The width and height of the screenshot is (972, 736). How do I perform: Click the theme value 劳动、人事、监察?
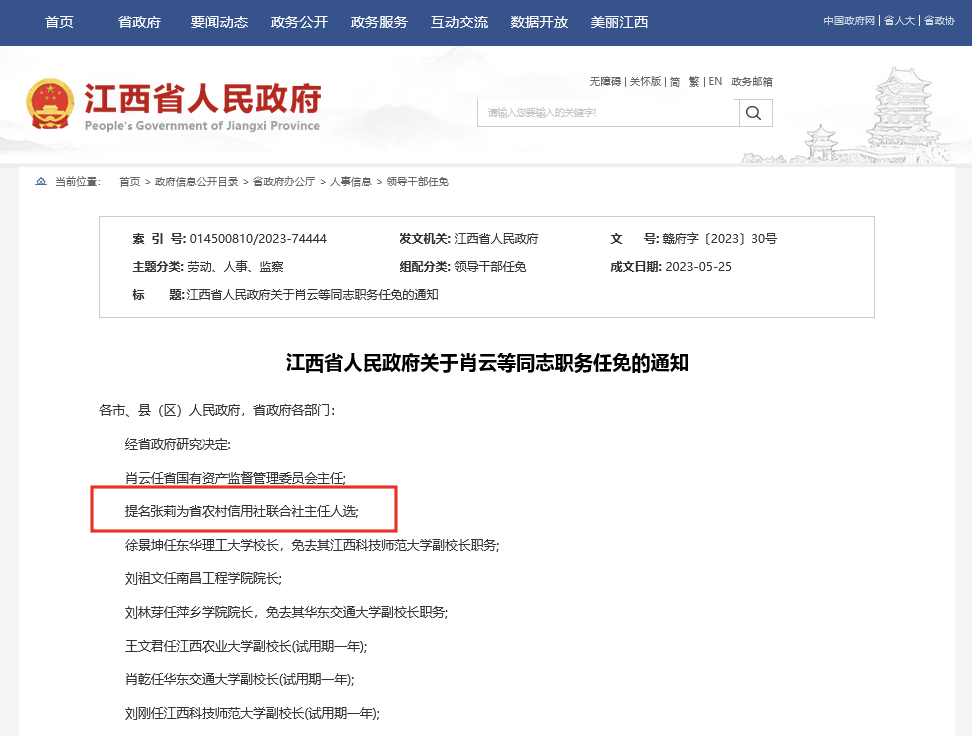coord(236,267)
